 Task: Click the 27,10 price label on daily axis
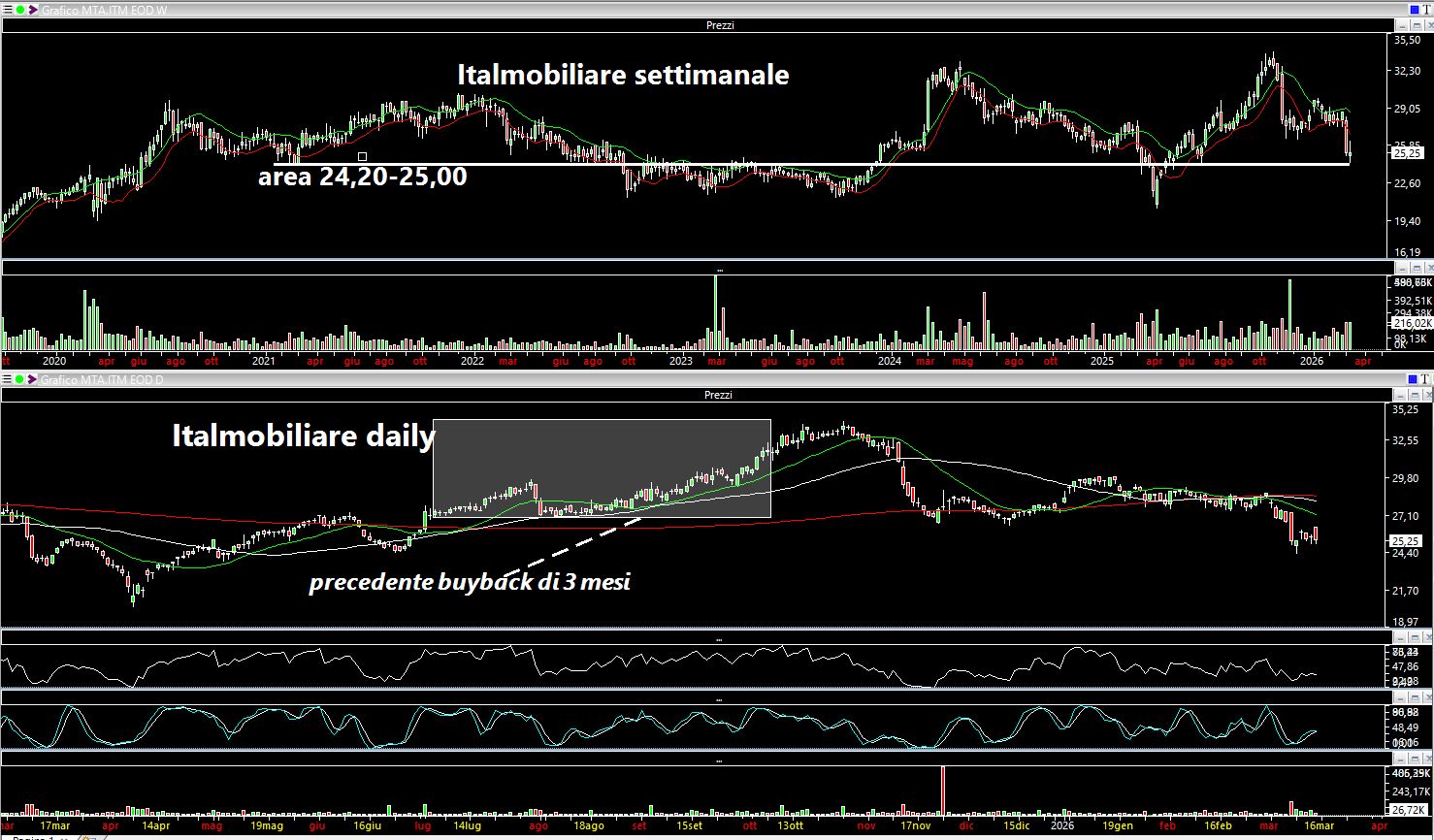pos(1407,516)
